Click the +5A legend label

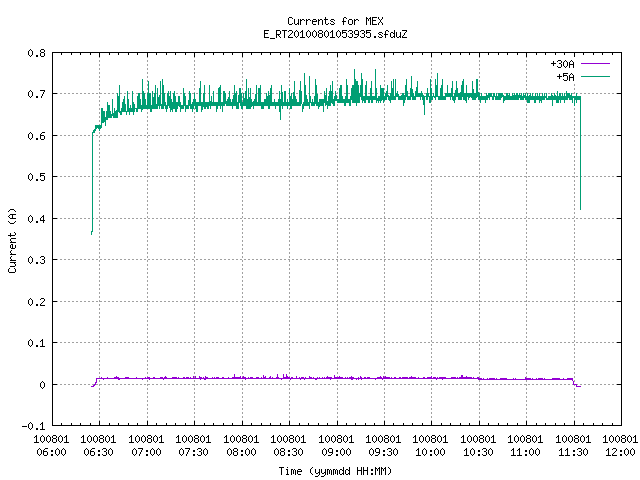click(566, 77)
